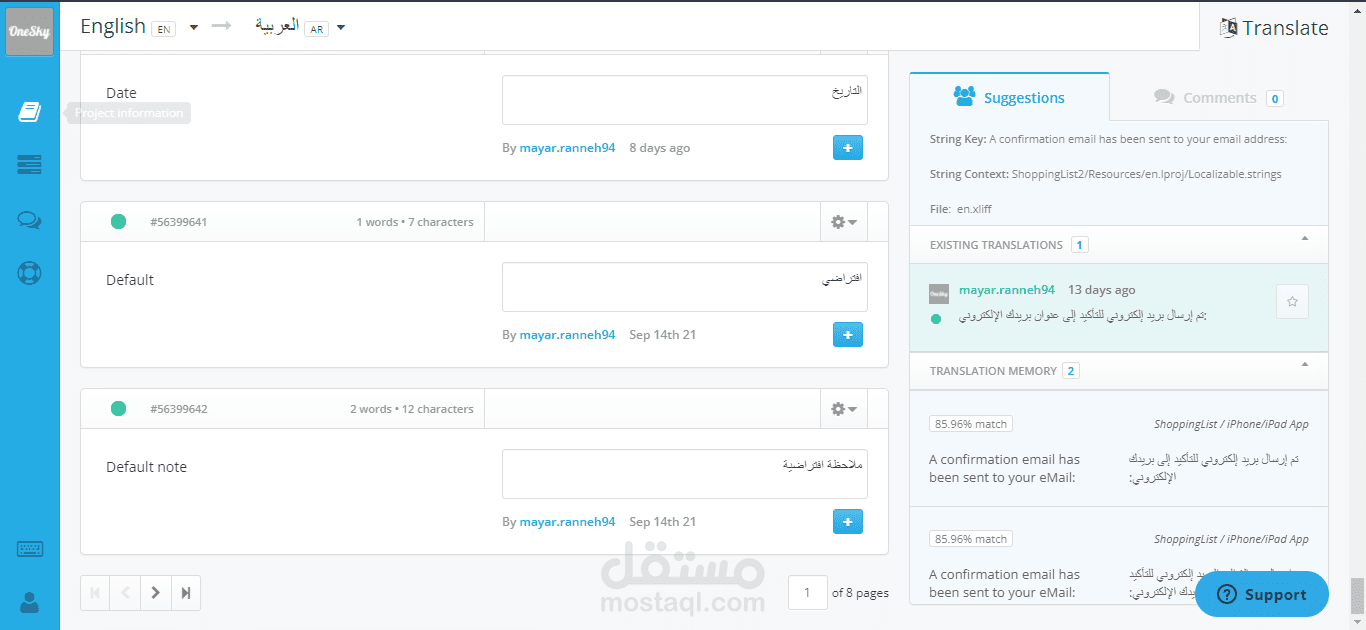Click string ID #56399642
The height and width of the screenshot is (630, 1366).
(178, 409)
